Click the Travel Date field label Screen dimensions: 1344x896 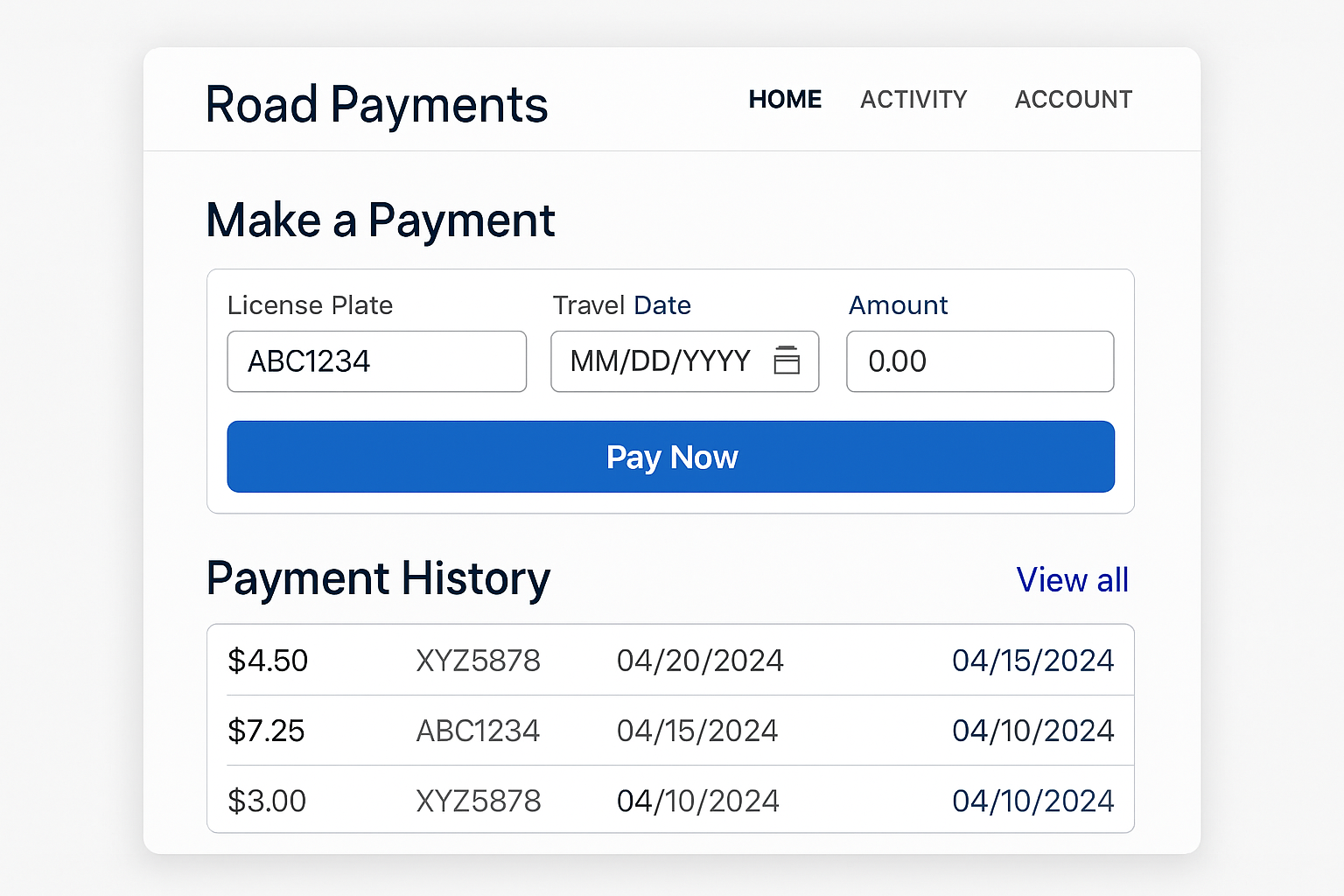coord(621,304)
